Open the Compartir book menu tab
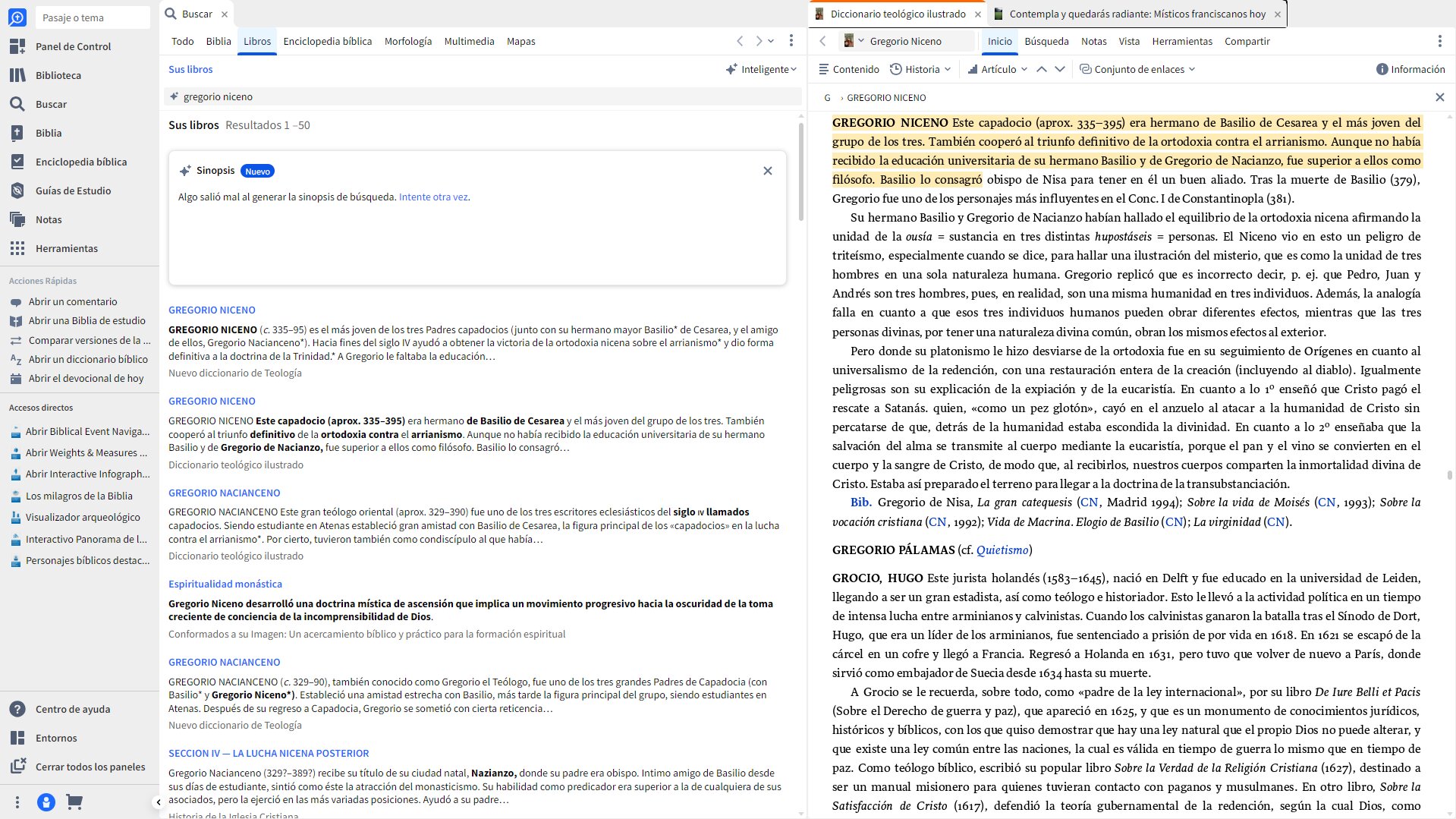Screen dimensions: 1456x819 click(x=1247, y=41)
